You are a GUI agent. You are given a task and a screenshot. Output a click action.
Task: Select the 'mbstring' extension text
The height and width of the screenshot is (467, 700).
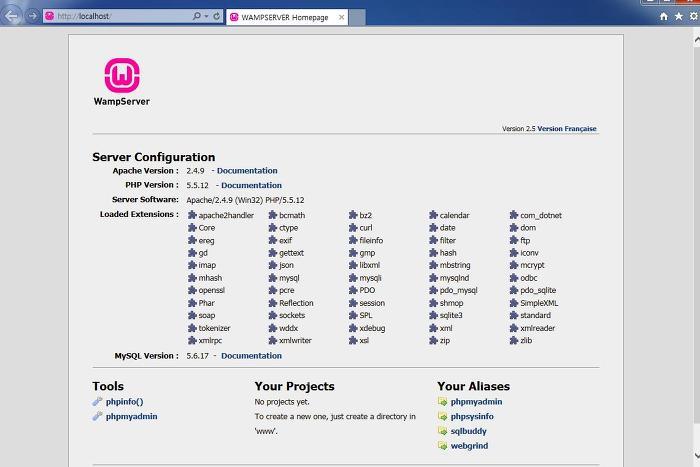(455, 265)
